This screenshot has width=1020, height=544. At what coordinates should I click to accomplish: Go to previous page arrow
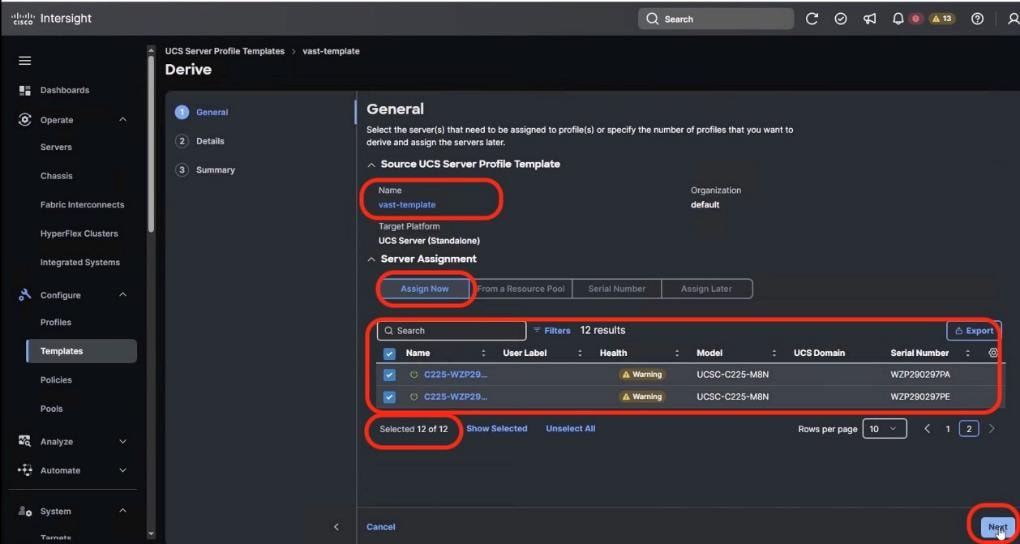tap(928, 428)
